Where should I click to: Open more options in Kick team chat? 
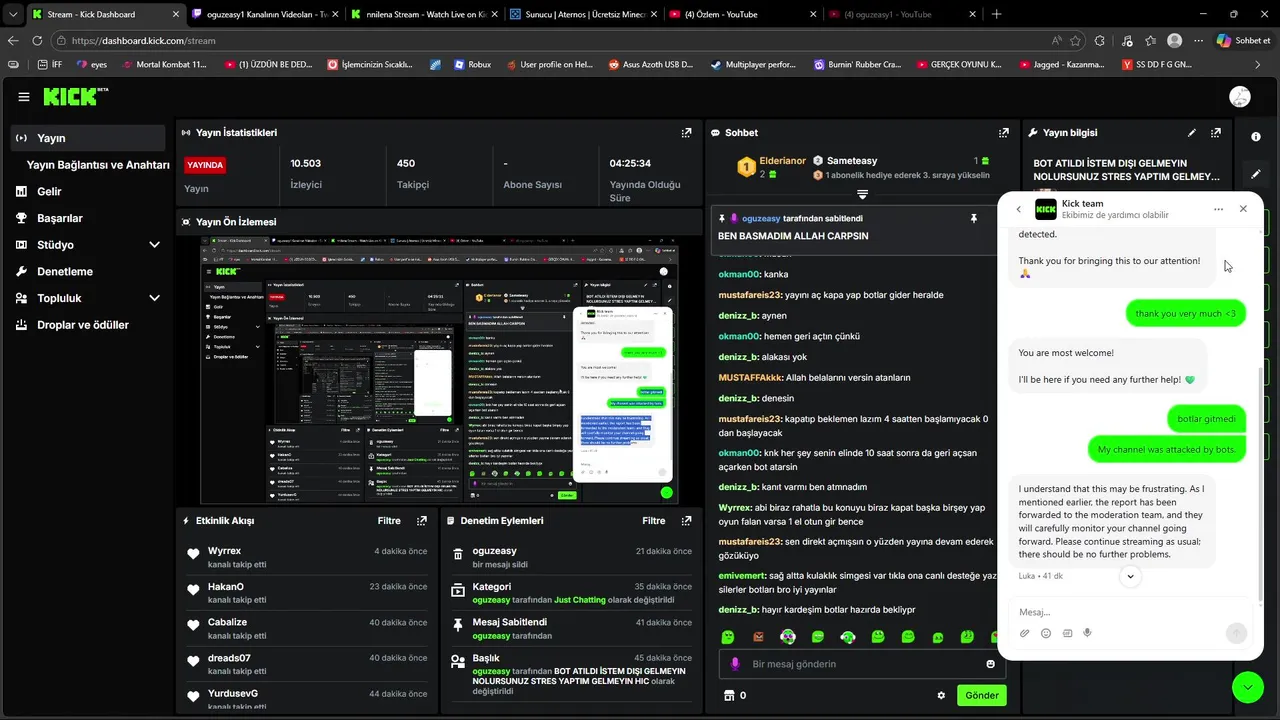(1218, 209)
